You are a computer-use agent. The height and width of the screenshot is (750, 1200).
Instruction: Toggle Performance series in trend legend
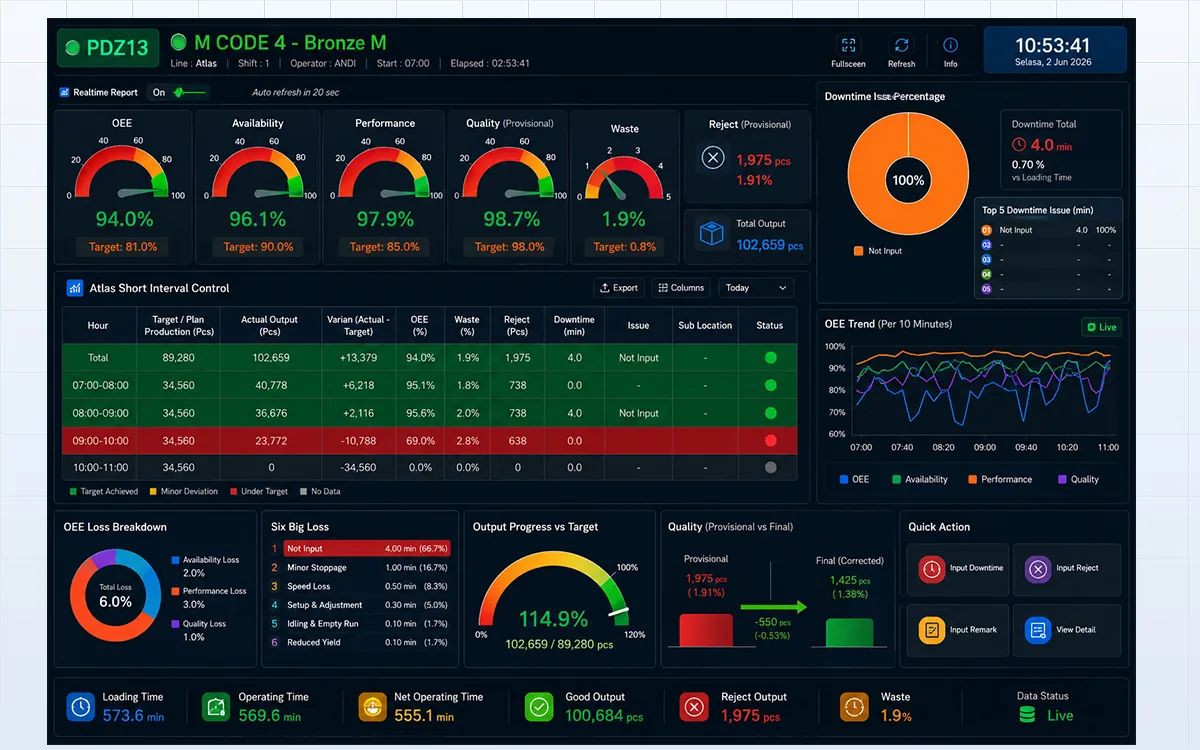pyautogui.click(x=1000, y=479)
